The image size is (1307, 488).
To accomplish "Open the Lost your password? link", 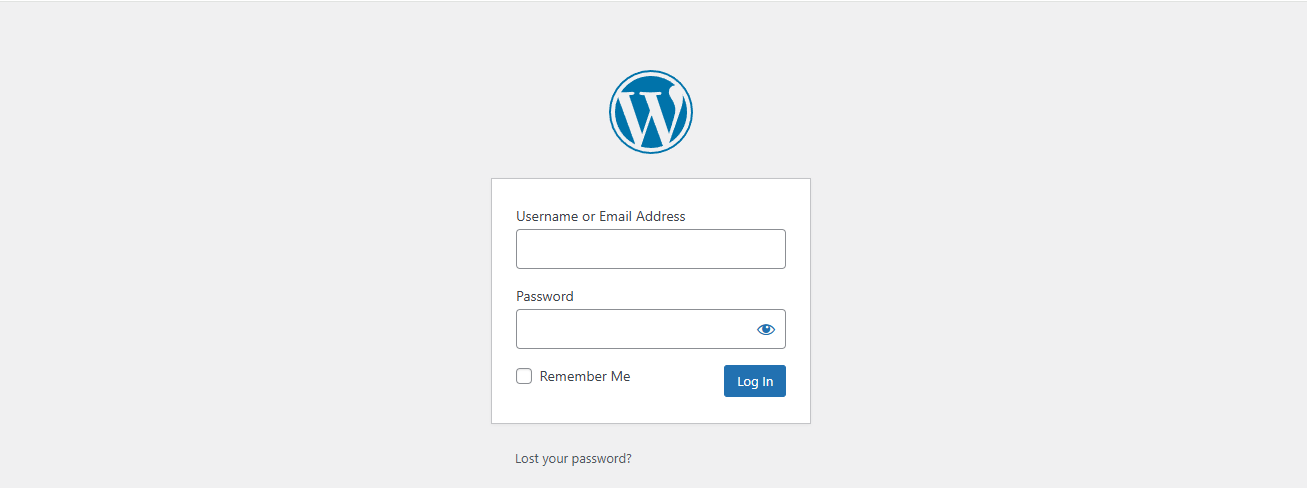I will coord(573,459).
